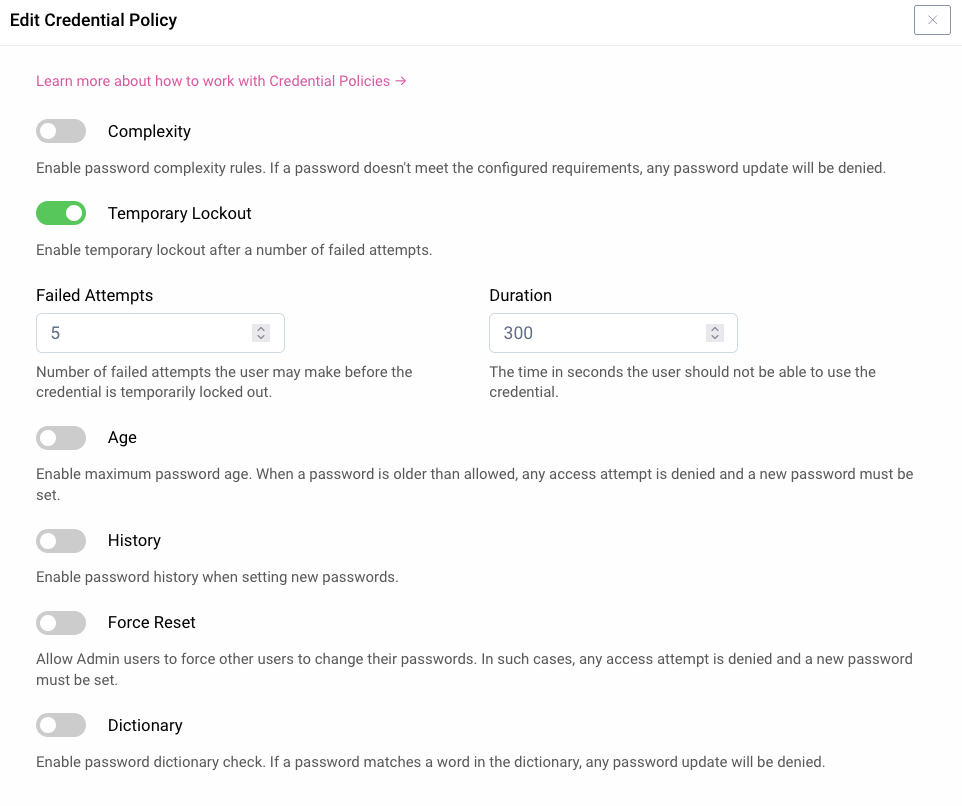Click the Edit Credential Policy title

pos(93,20)
